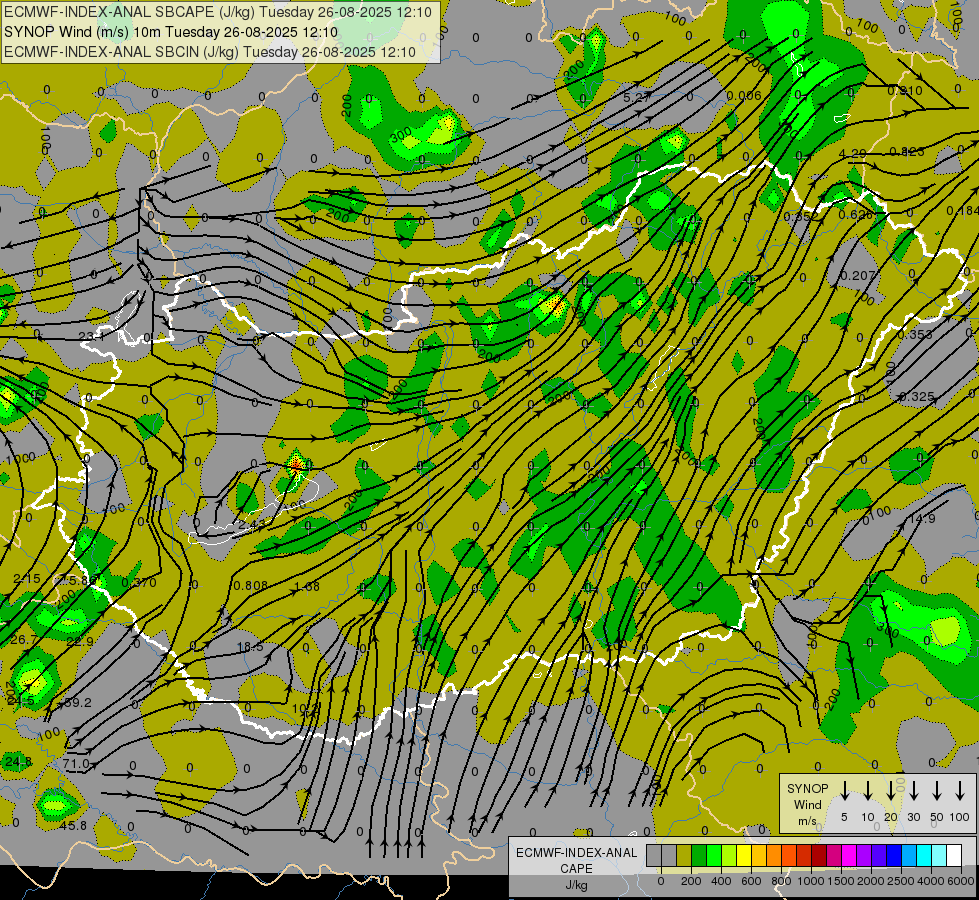
Task: Click the 24.8 value on the map
Action: 18,761
